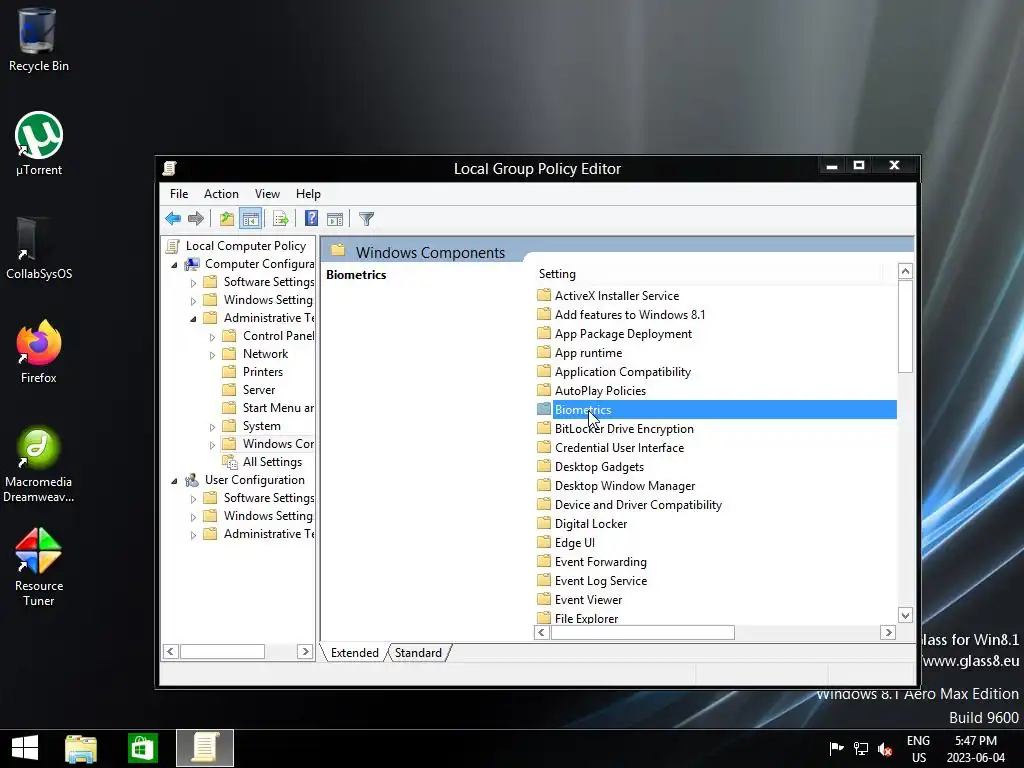
Task: Click the Filter funnel toolbar icon
Action: tap(366, 219)
